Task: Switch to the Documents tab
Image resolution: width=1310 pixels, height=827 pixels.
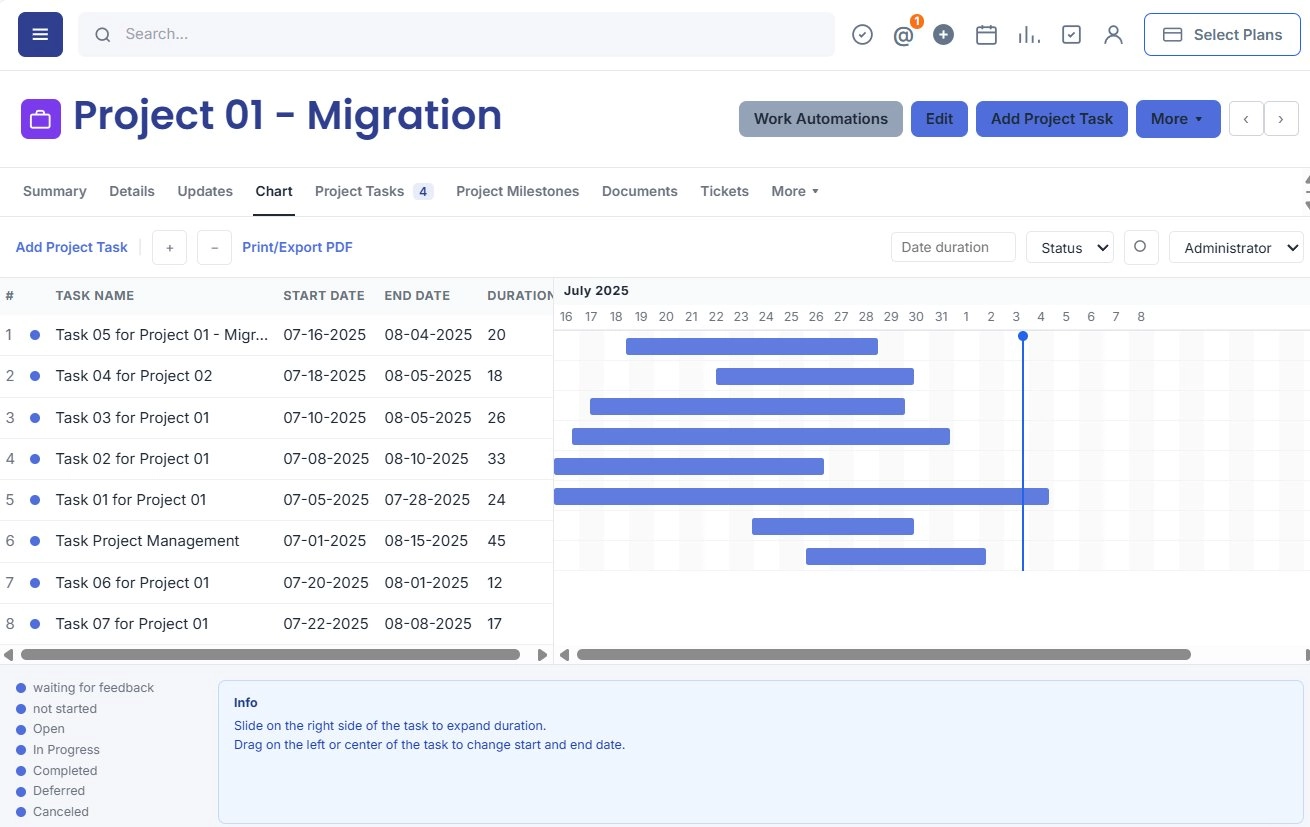Action: coord(640,191)
